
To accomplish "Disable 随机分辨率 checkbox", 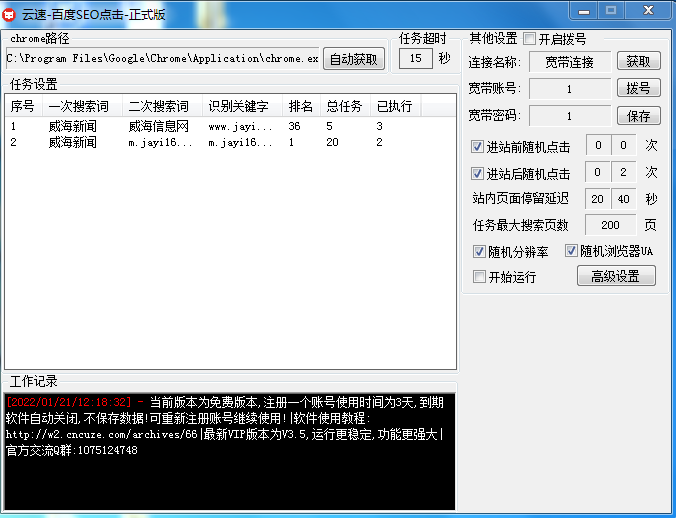I will click(479, 252).
